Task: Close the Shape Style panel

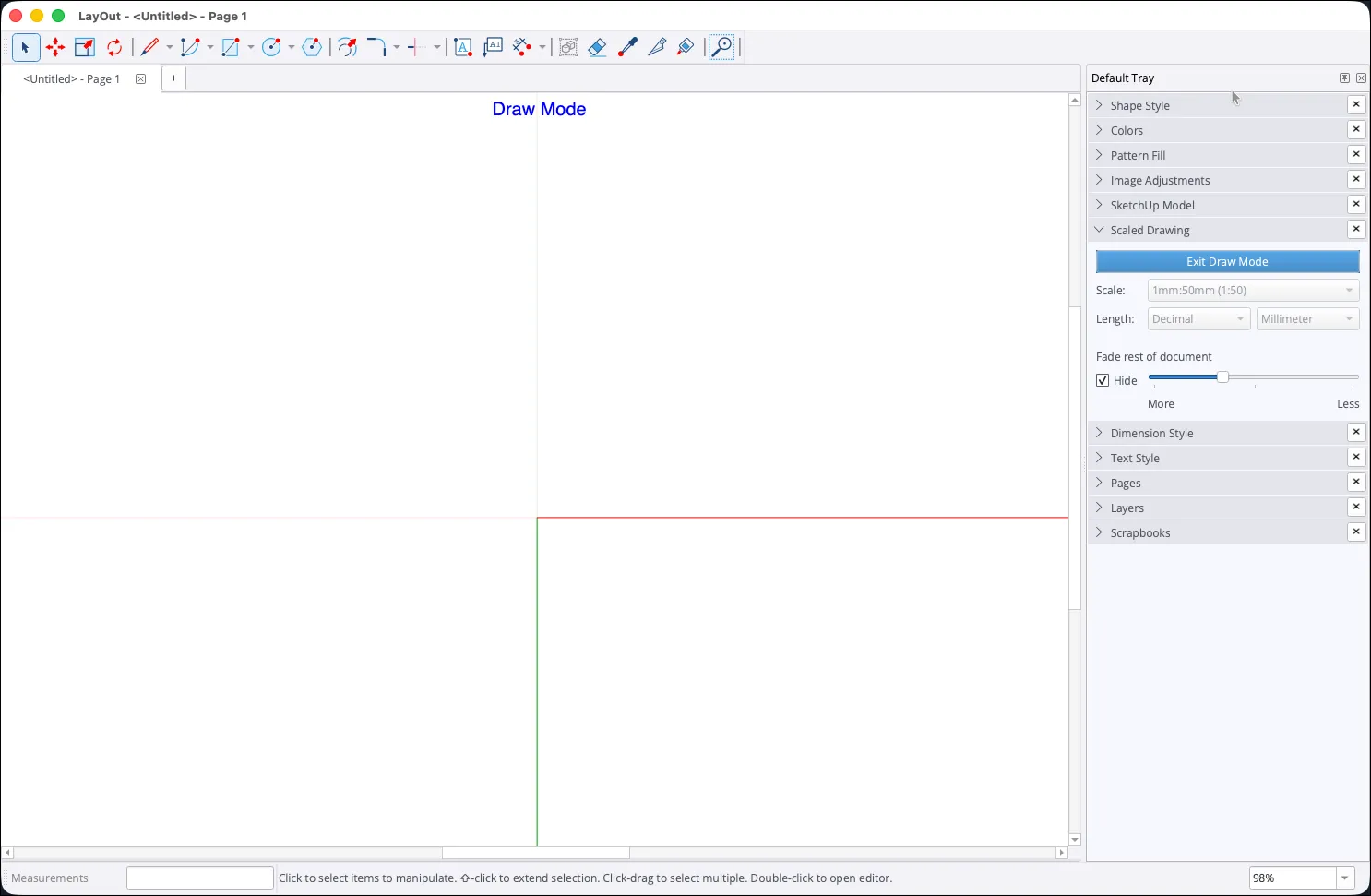Action: pos(1356,105)
